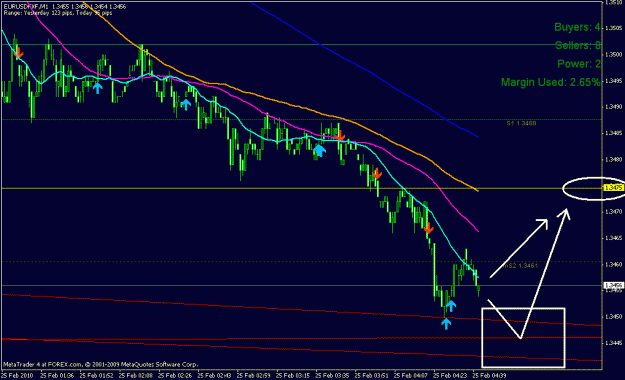Click the "25 Feb 02:08" time axis label
The image size is (625, 380).
(x=136, y=376)
